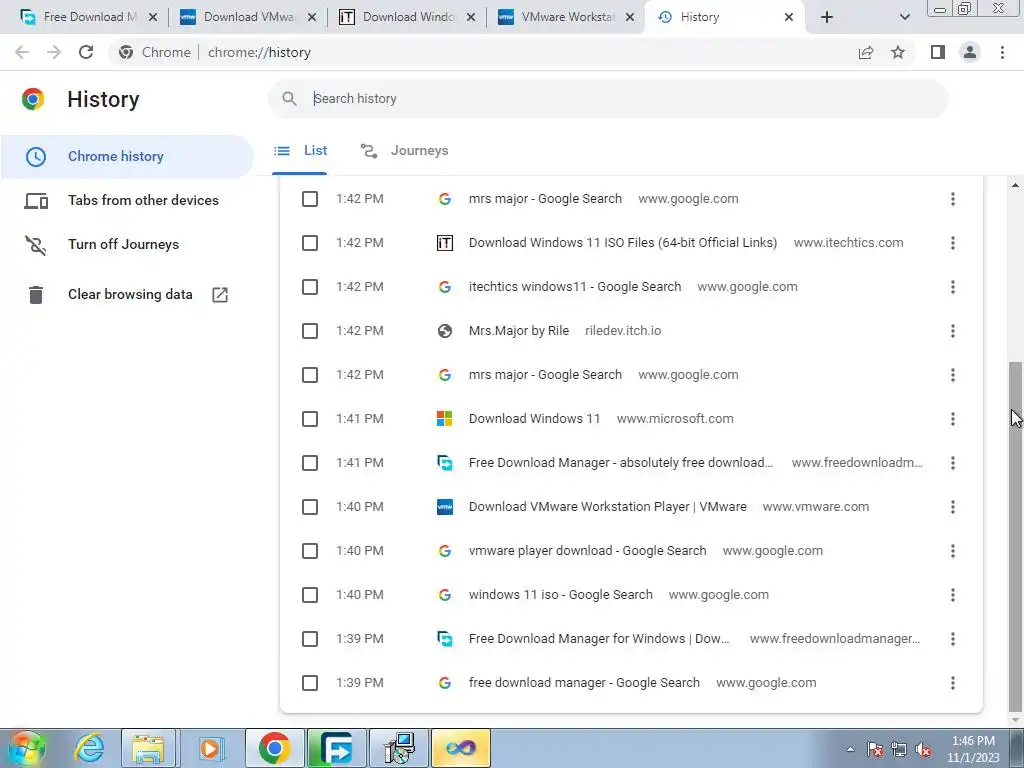Open Windows Explorer folder on the taskbar
Screen dimensions: 1024x768
(148, 748)
